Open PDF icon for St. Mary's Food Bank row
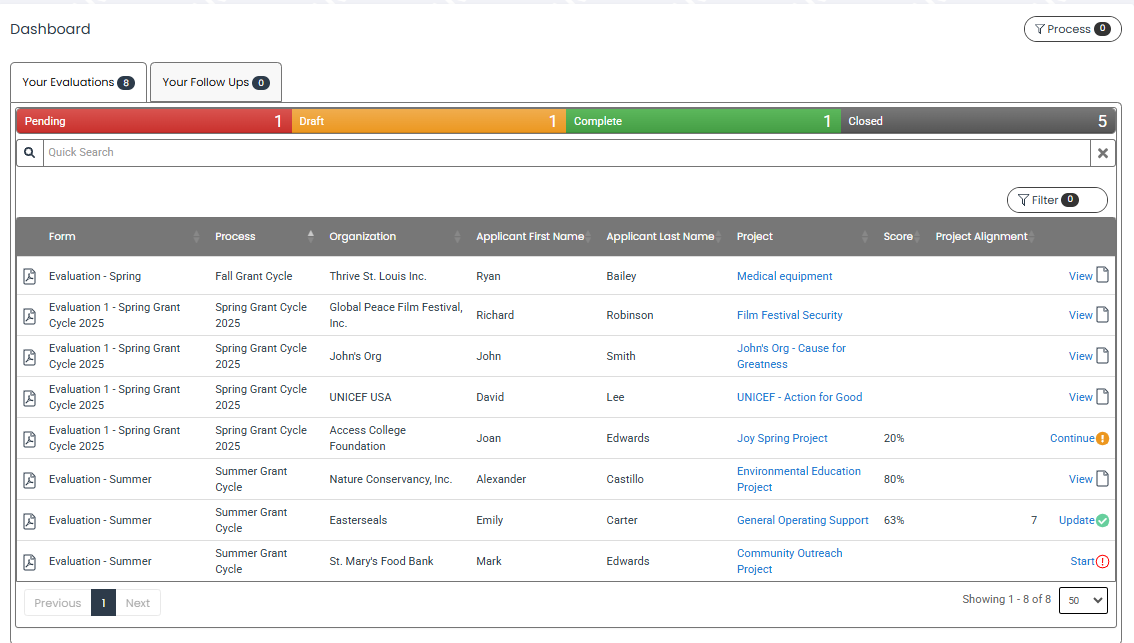 [30, 562]
